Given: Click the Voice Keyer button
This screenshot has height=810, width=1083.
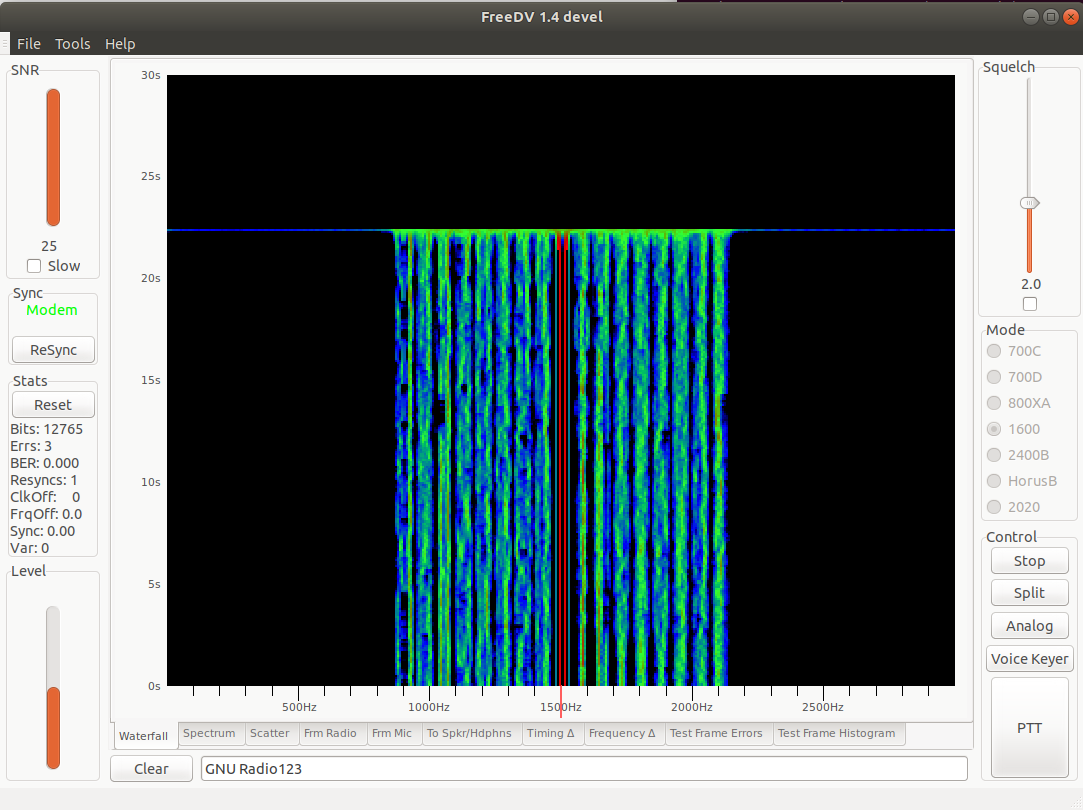Looking at the screenshot, I should point(1029,659).
